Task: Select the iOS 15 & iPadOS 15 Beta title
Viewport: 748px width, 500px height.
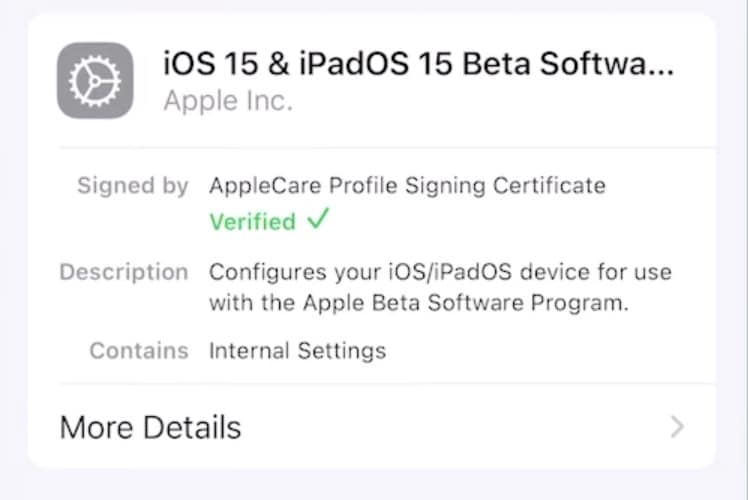Action: point(418,65)
